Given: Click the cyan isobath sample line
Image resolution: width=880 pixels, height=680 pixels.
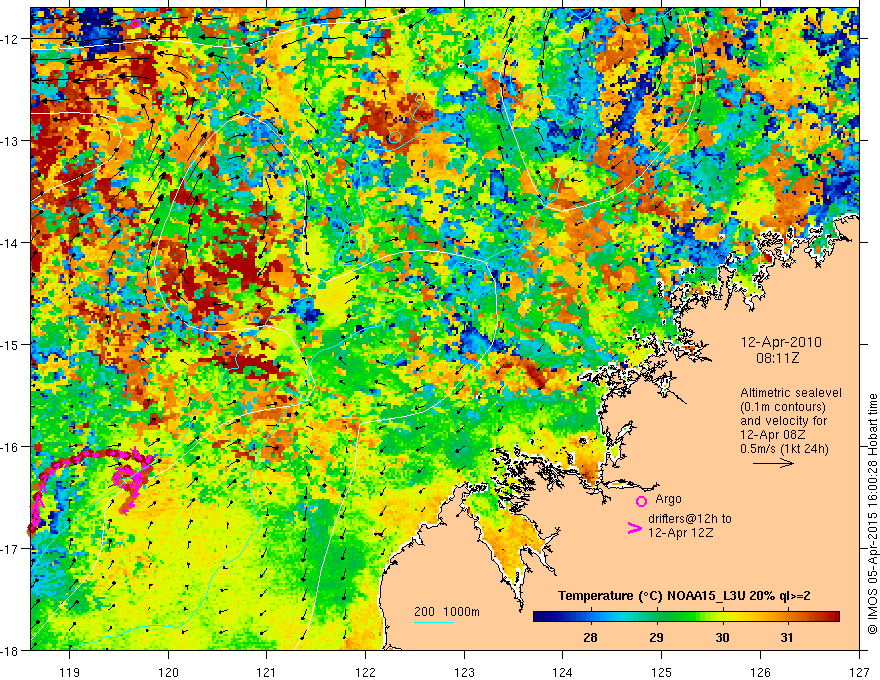Looking at the screenshot, I should [434, 622].
